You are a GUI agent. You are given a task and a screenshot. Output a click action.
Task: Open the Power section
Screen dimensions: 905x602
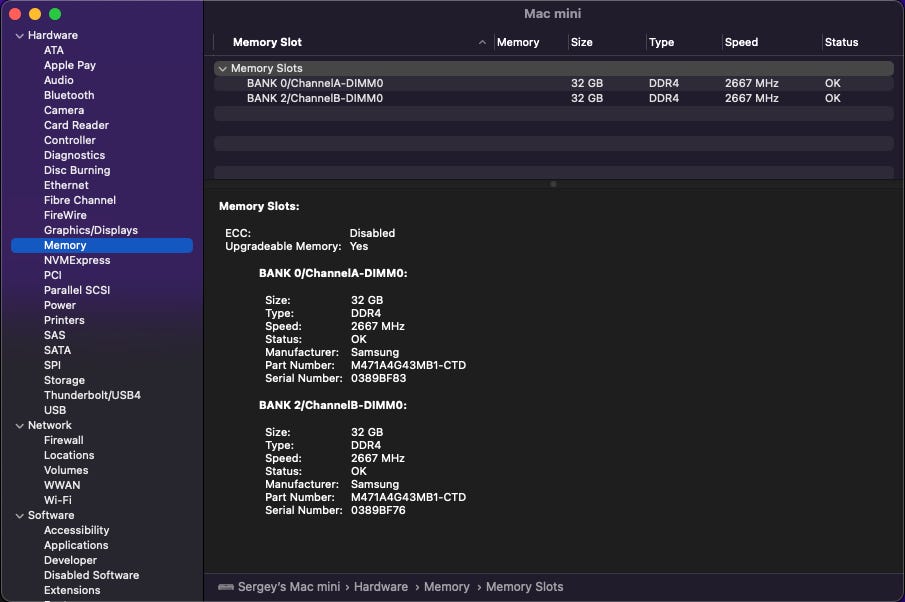pos(60,305)
